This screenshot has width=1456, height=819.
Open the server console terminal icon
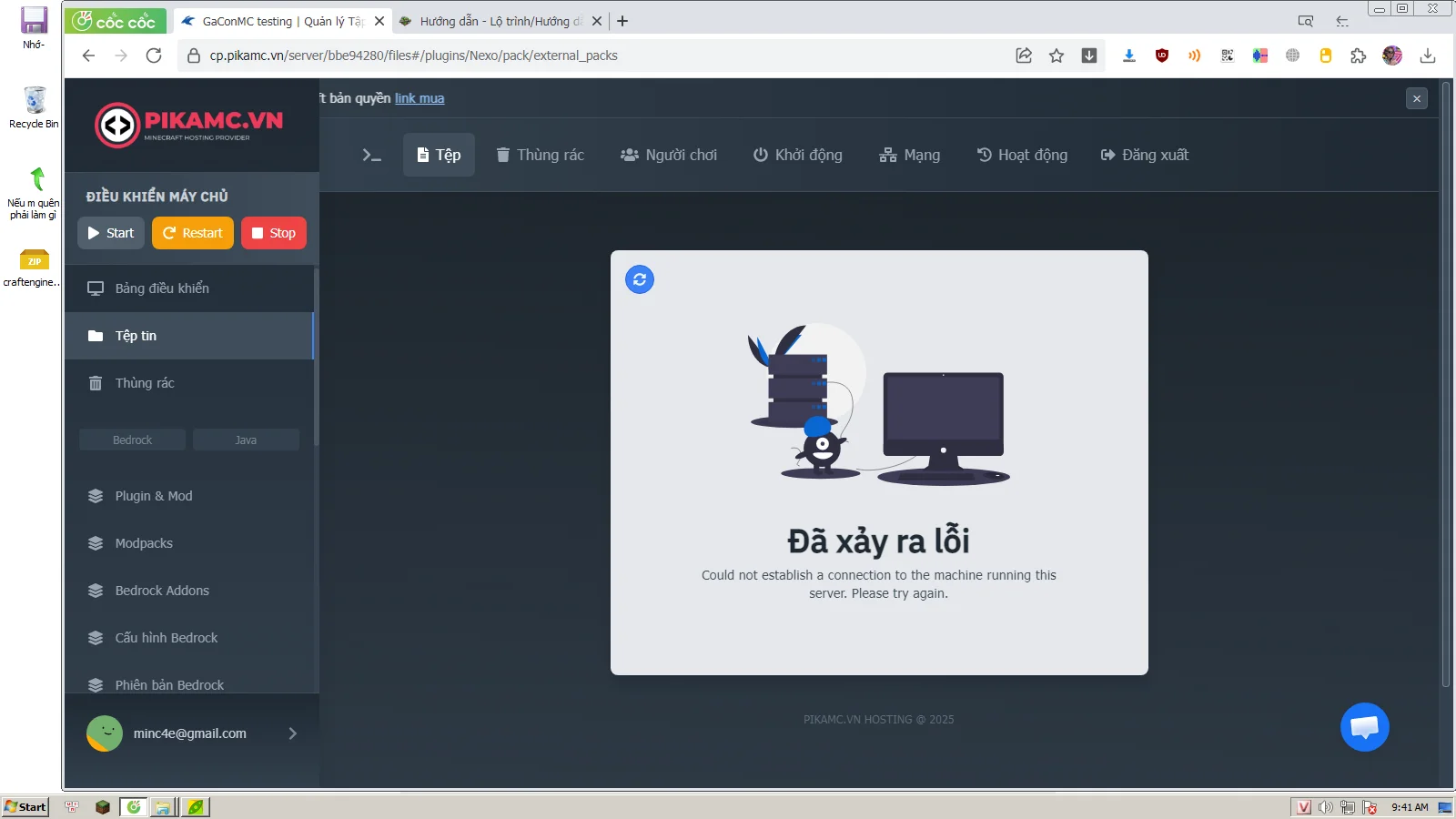371,155
